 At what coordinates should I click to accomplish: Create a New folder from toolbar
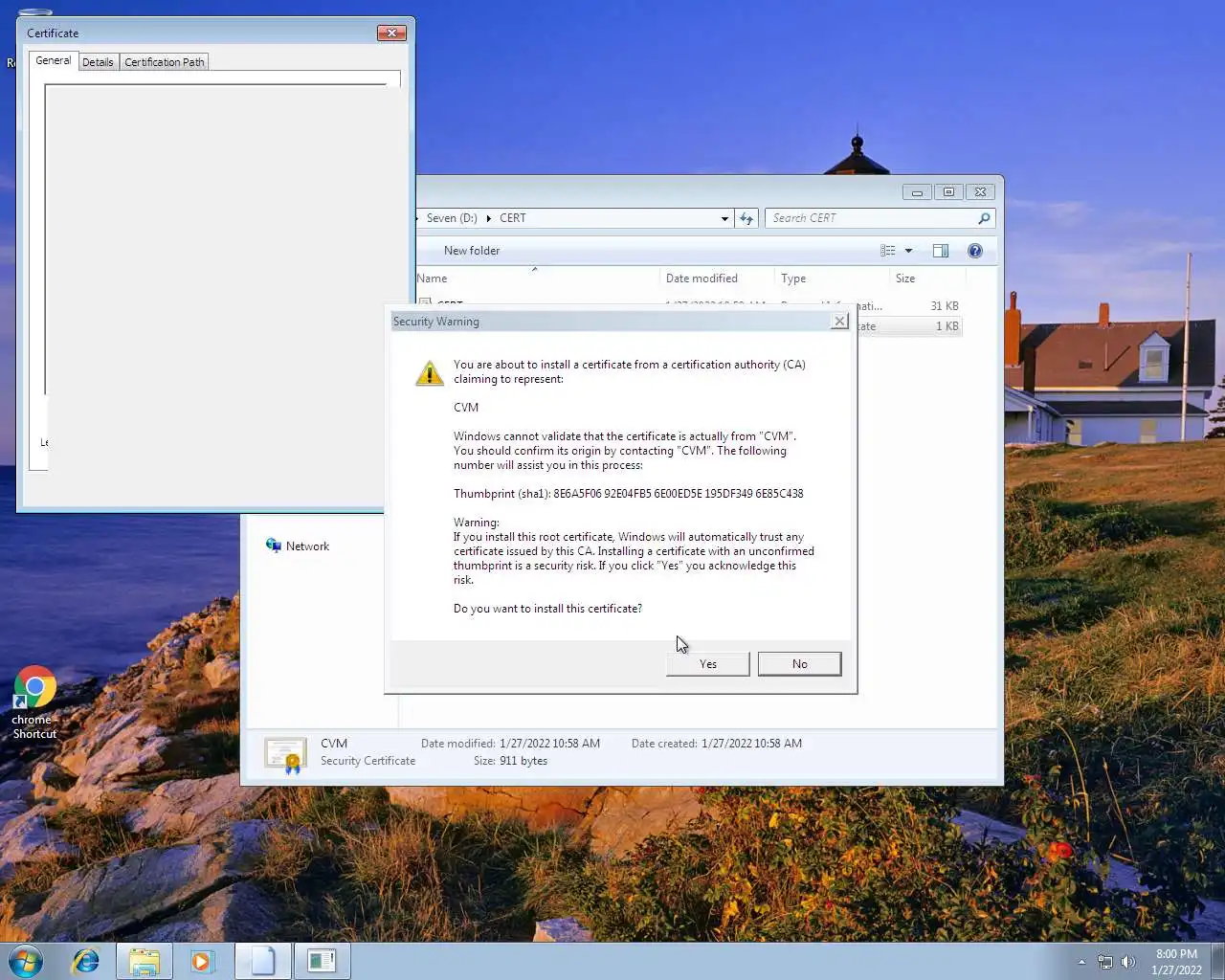[x=472, y=251]
